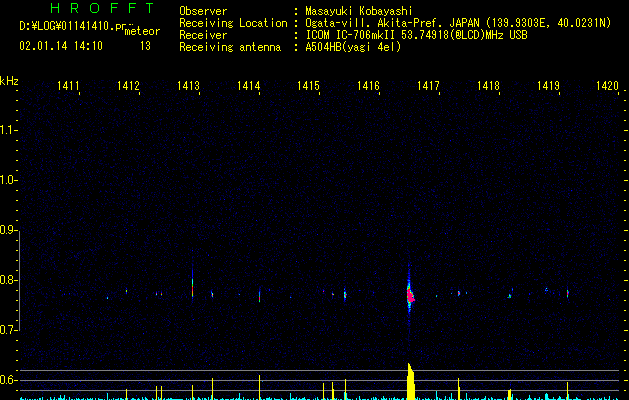
Task: Click the 1417 time axis label
Action: click(428, 86)
